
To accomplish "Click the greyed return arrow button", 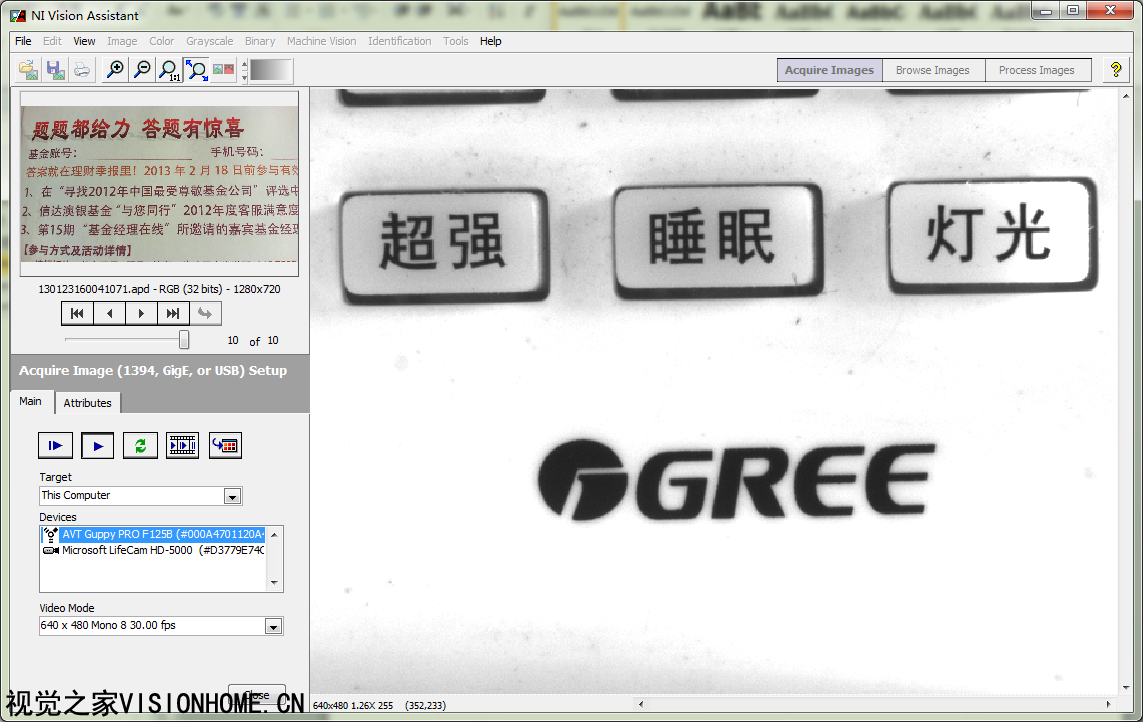I will click(x=206, y=314).
